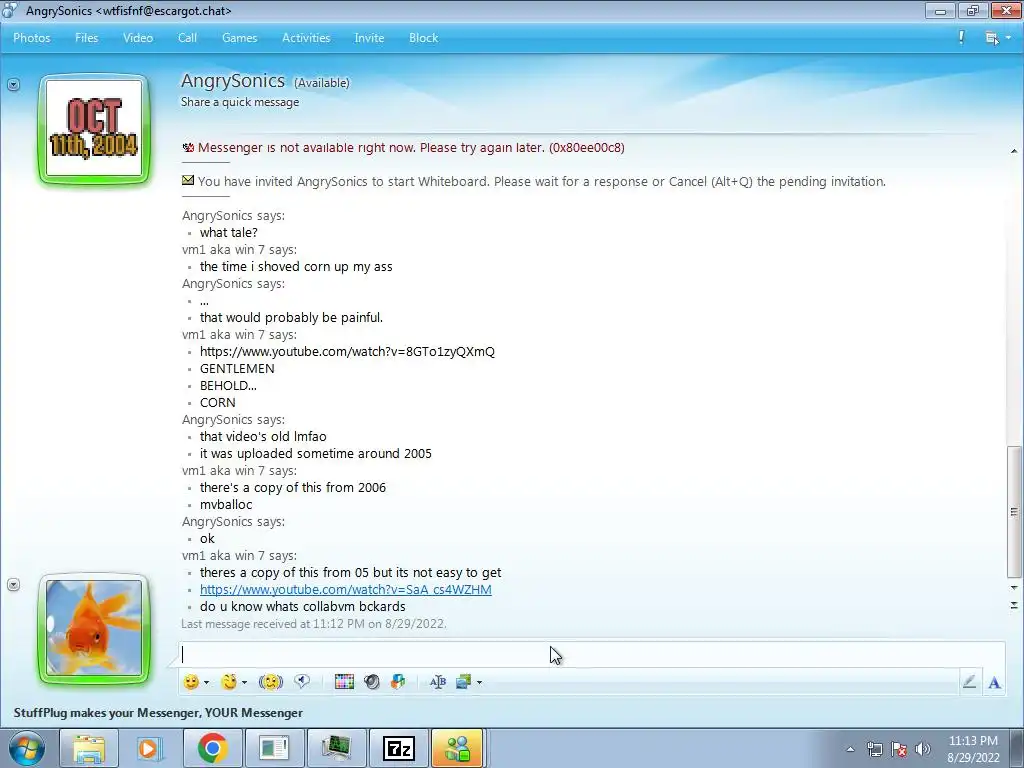This screenshot has height=768, width=1024.
Task: Open the window-with-document taskbar icon
Action: pyautogui.click(x=274, y=748)
